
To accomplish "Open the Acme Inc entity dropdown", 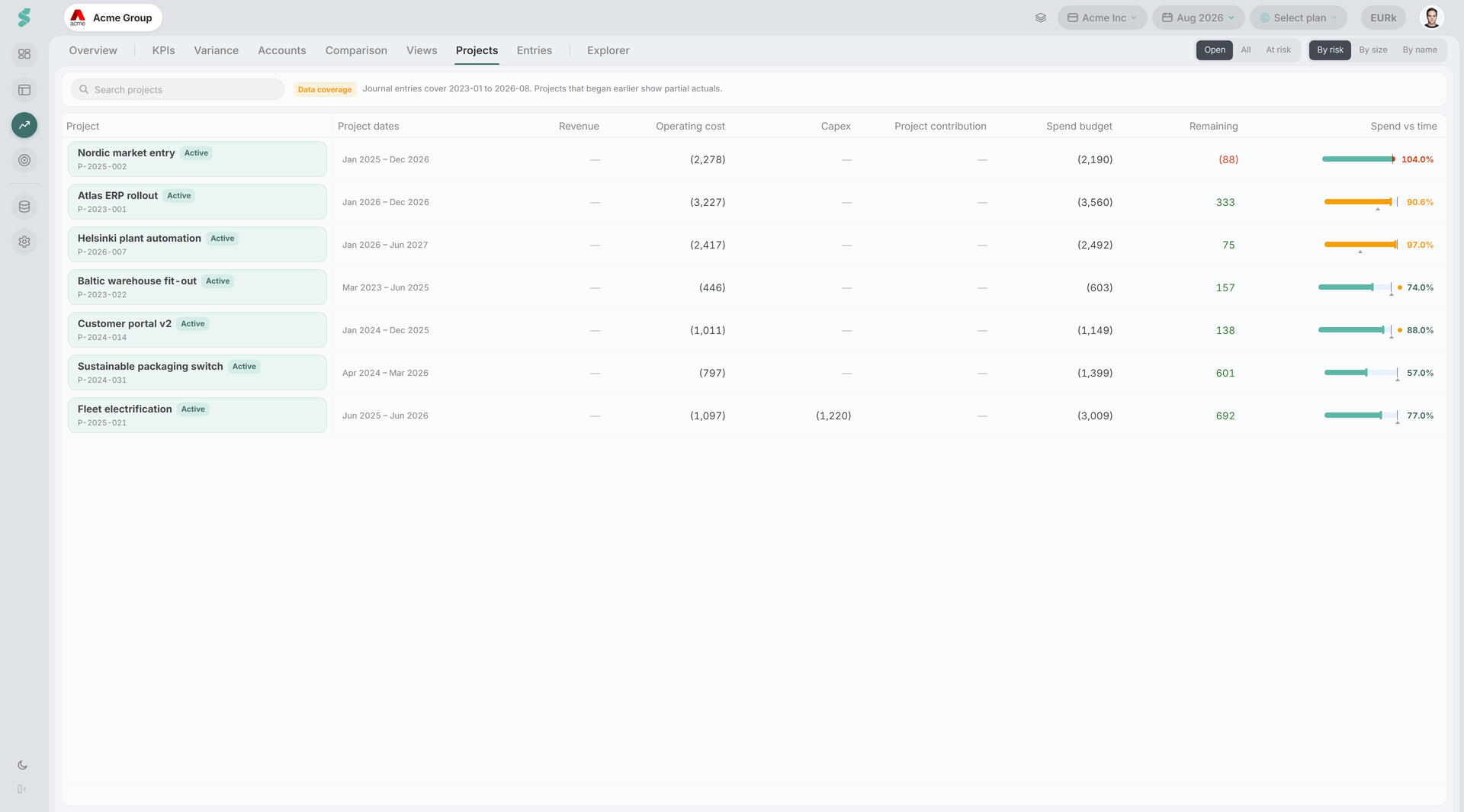I will pos(1102,18).
